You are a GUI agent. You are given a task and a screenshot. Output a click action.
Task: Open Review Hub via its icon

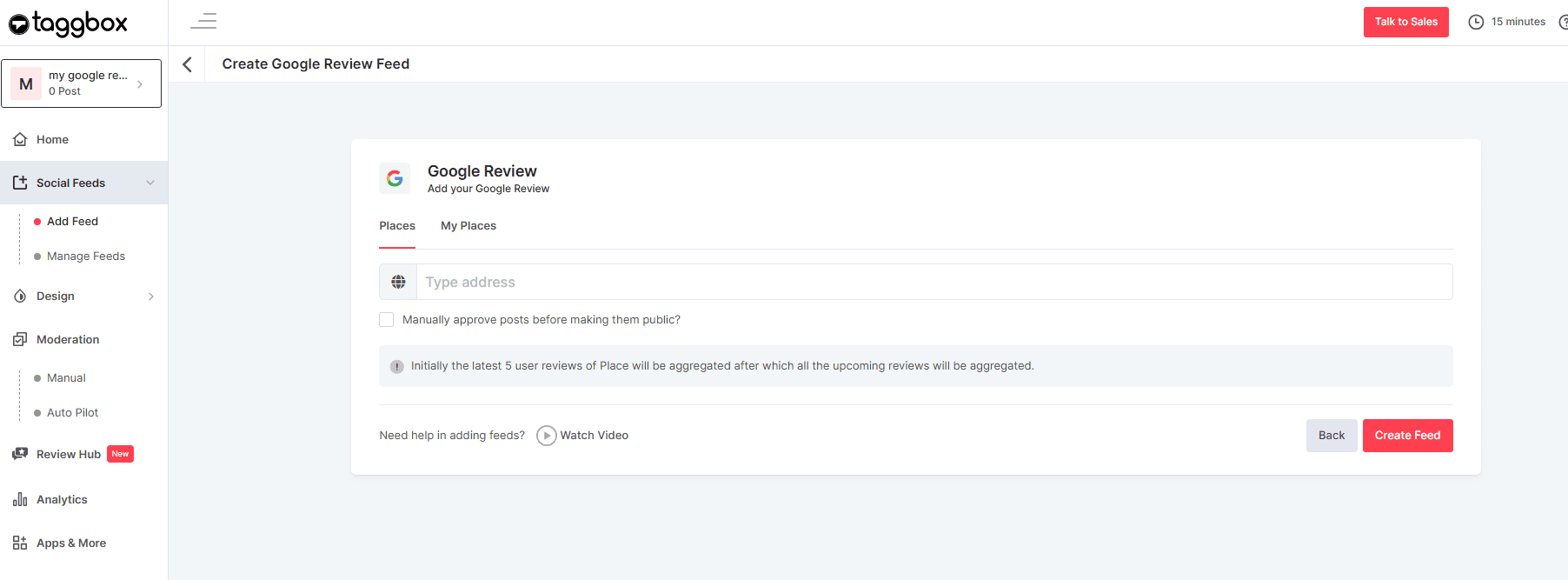pyautogui.click(x=20, y=454)
